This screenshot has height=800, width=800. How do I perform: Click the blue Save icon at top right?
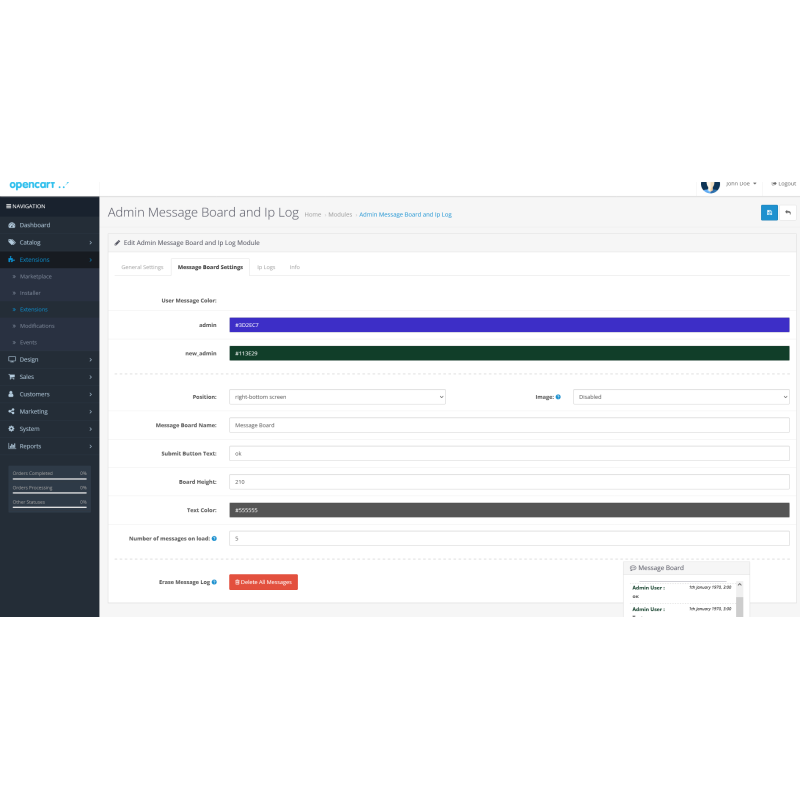point(768,212)
